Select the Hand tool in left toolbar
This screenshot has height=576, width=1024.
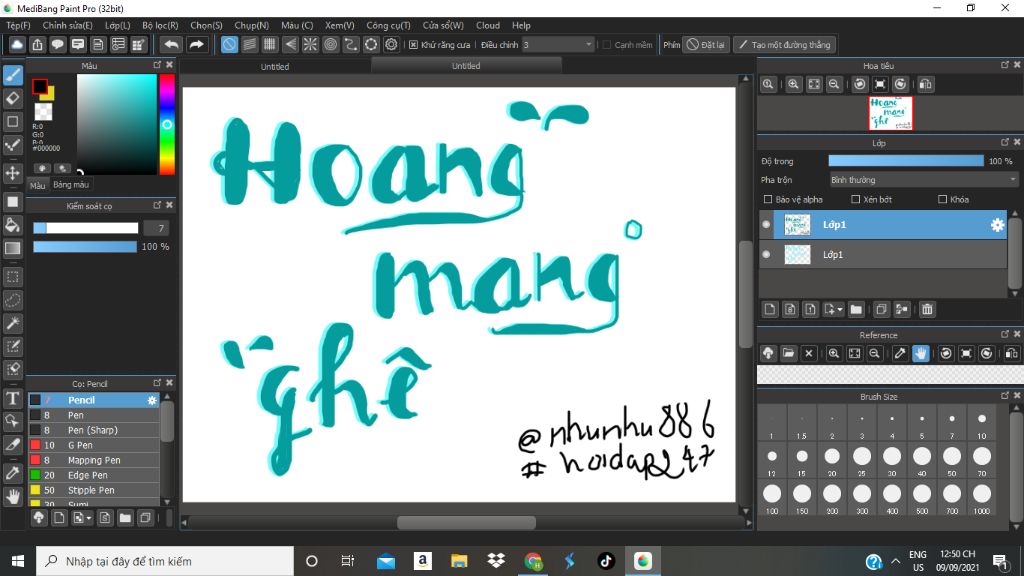click(12, 496)
